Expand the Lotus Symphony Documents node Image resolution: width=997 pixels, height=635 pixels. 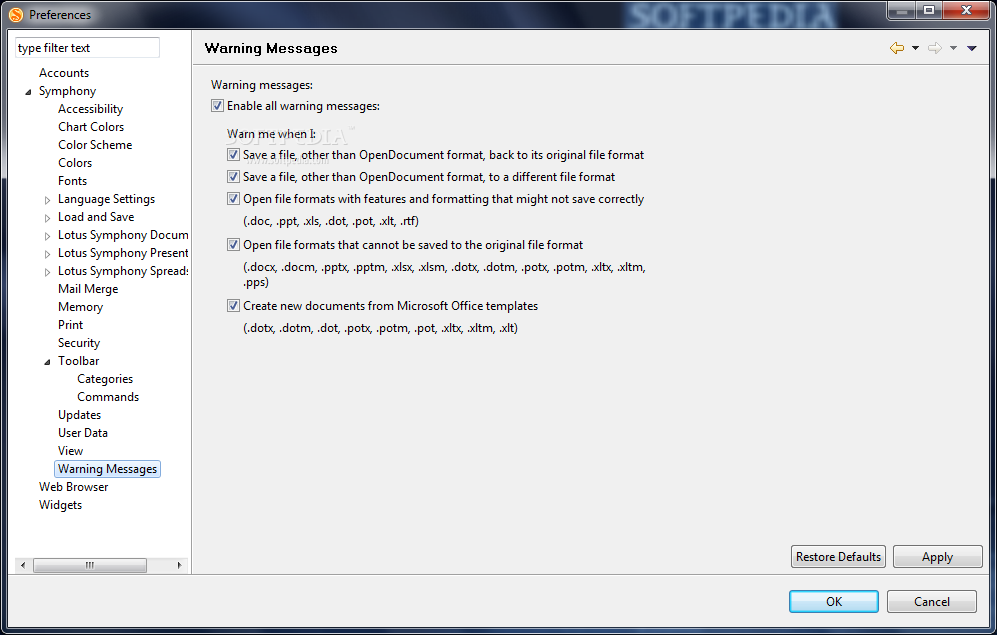pyautogui.click(x=47, y=236)
